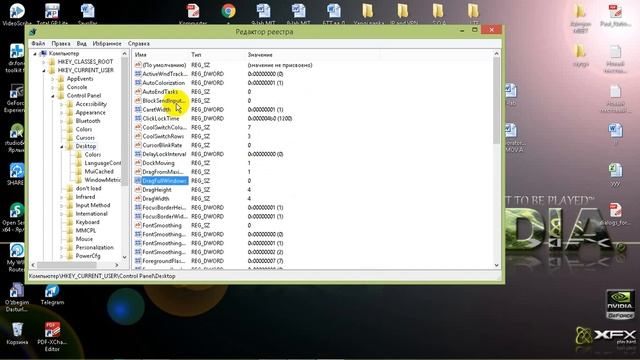Click values list scroll-down arrow

(496, 265)
